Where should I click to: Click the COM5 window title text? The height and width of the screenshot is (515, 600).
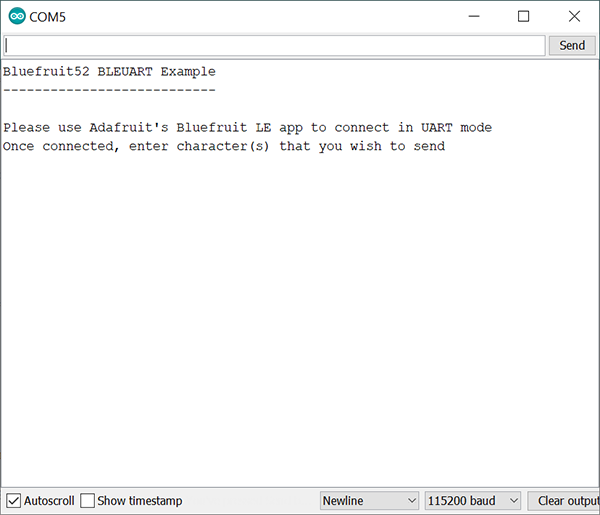(47, 17)
